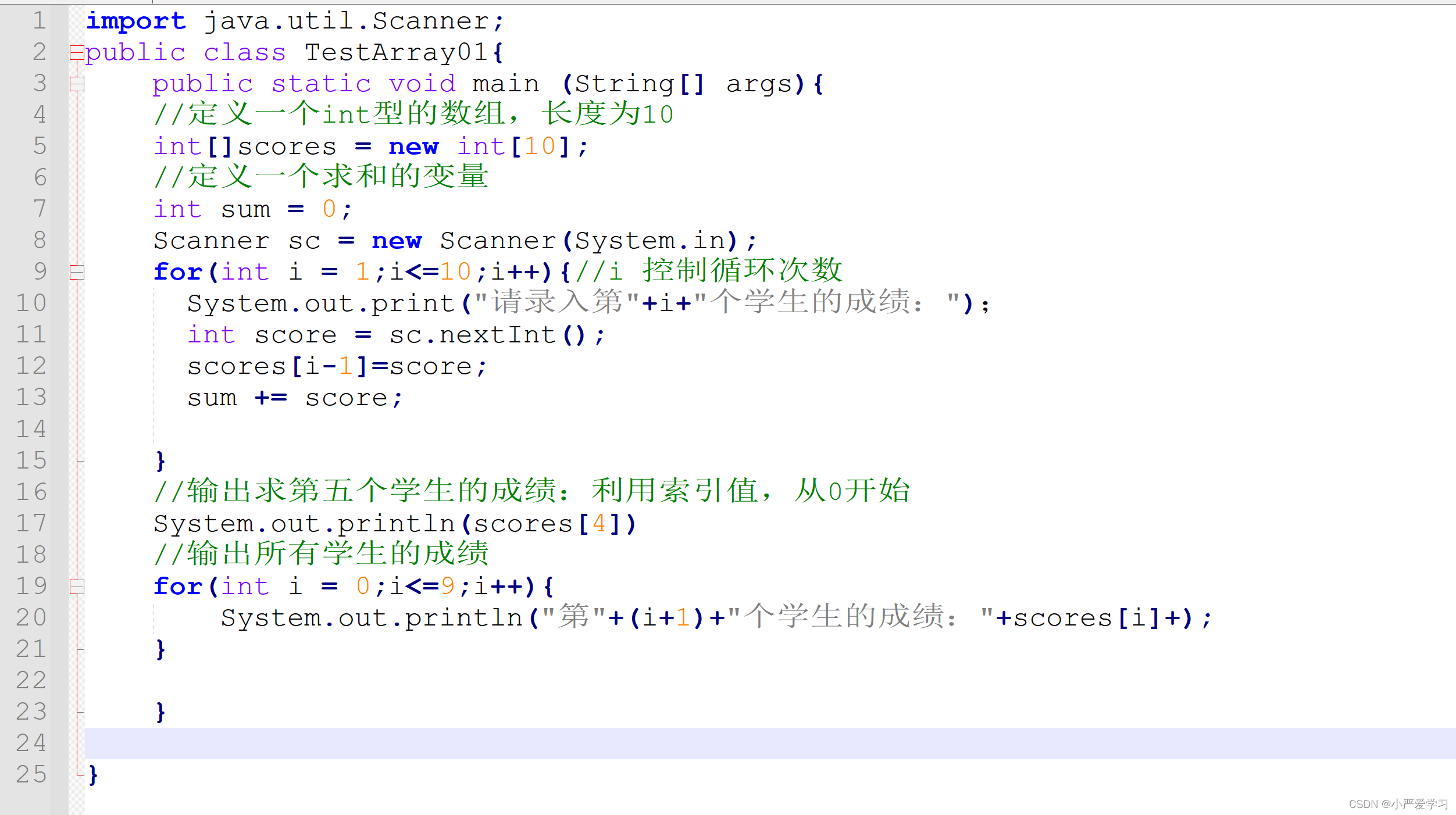The height and width of the screenshot is (815, 1456).
Task: Click line number 1 in margin
Action: point(39,21)
